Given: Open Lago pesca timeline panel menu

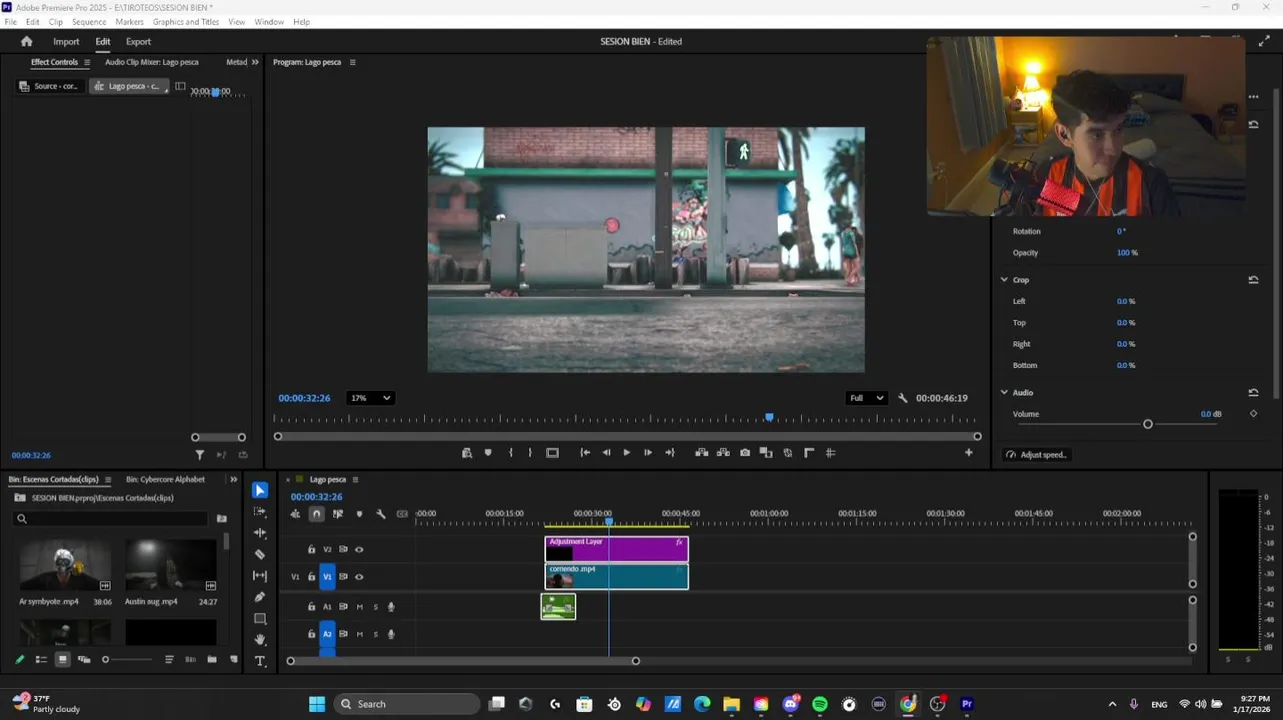Looking at the screenshot, I should point(355,480).
